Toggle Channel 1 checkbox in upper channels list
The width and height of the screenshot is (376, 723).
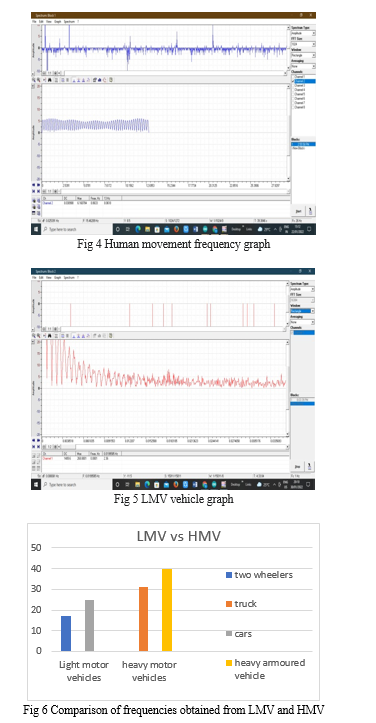tap(293, 77)
